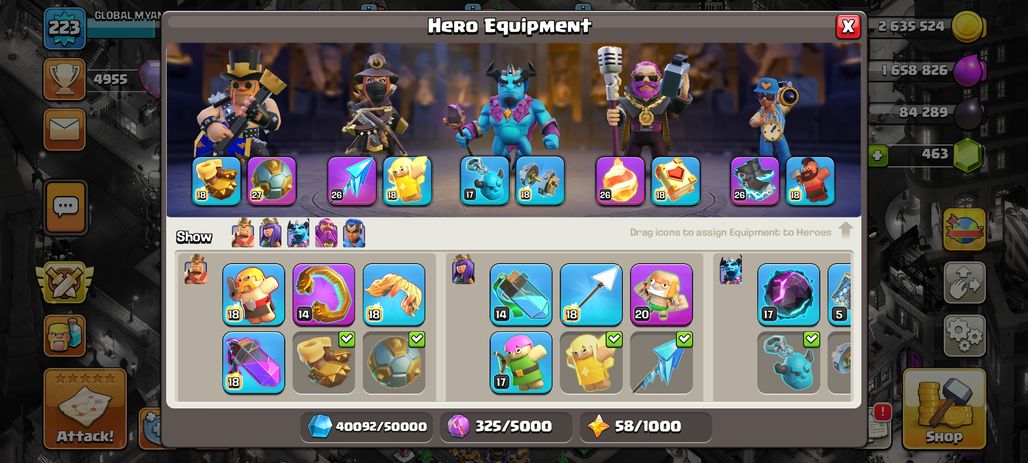Show Archer Queen equipment only
The image size is (1028, 463).
coord(270,233)
